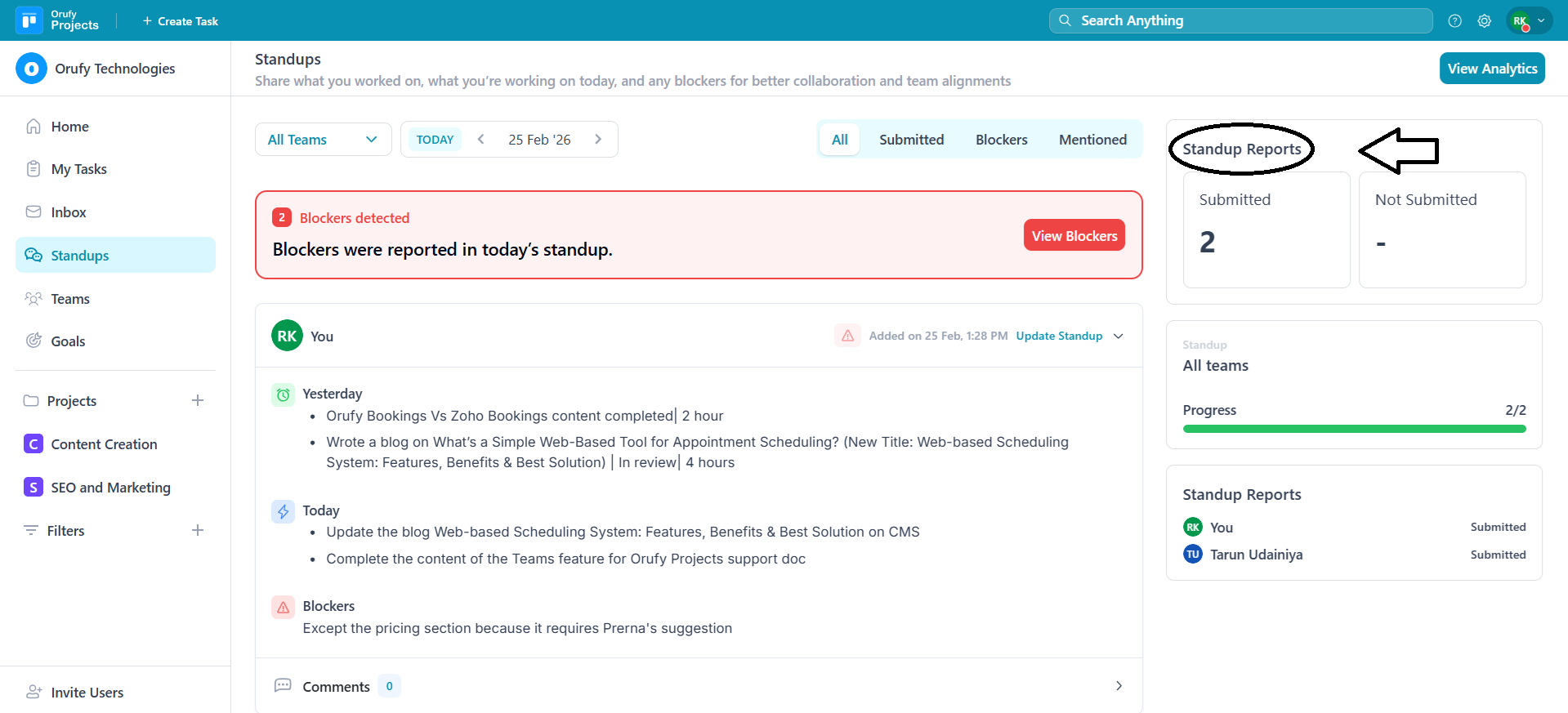Viewport: 1568px width, 713px height.
Task: Open the RK profile avatar menu
Action: pyautogui.click(x=1528, y=21)
